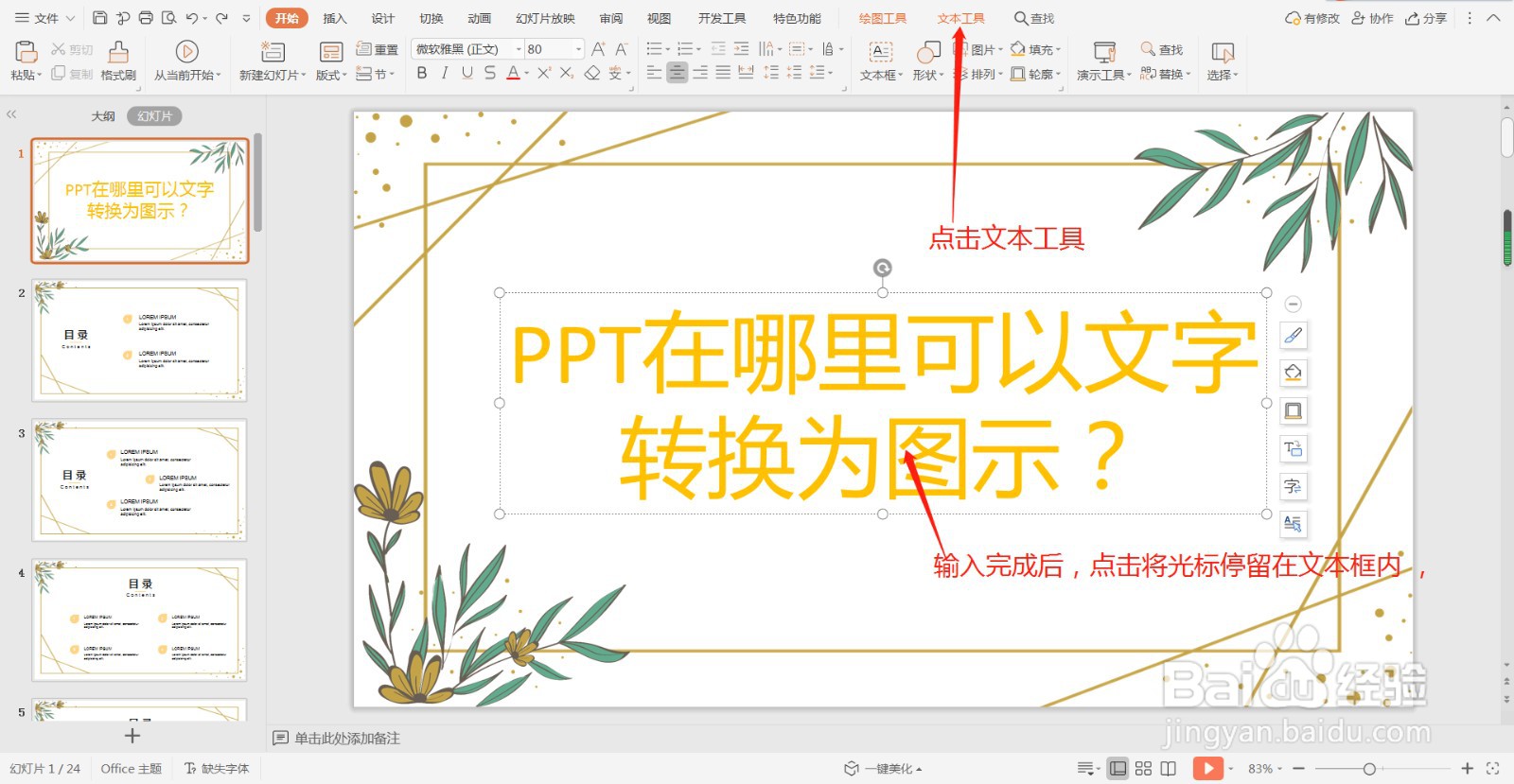
Task: Start slideshow from current slide (从当前开始)
Action: tap(187, 61)
